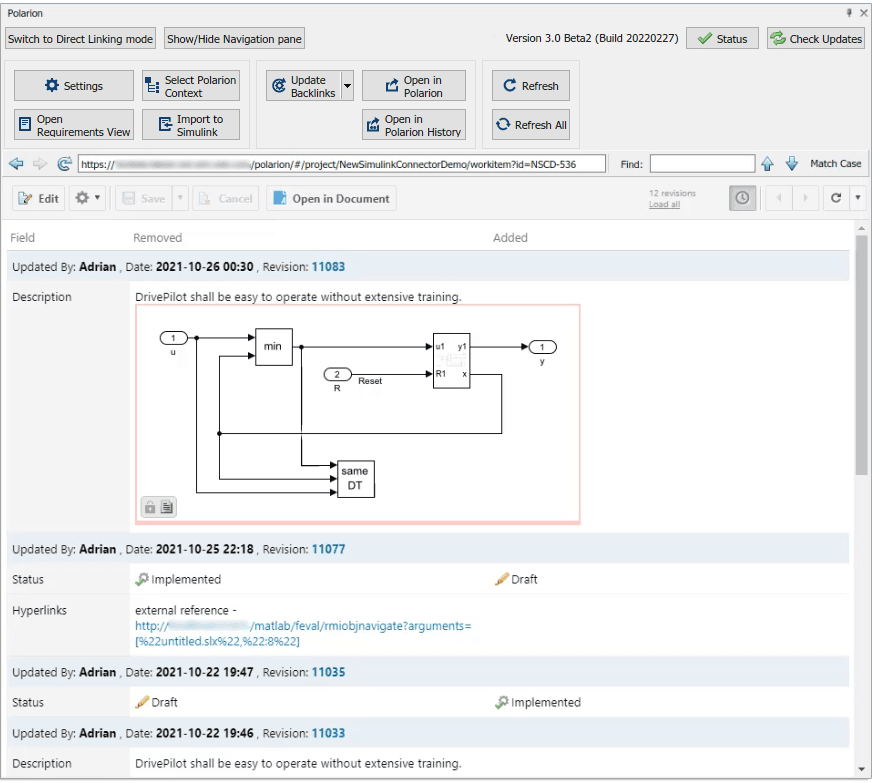The width and height of the screenshot is (880, 783).
Task: Click Import to Simulink button
Action: (190, 125)
